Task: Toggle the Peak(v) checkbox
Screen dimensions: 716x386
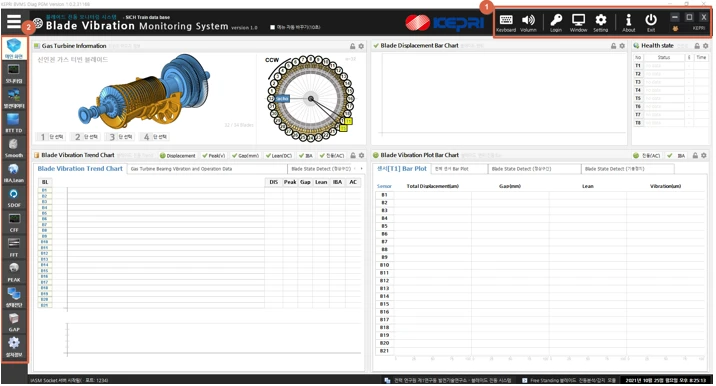Action: click(214, 156)
